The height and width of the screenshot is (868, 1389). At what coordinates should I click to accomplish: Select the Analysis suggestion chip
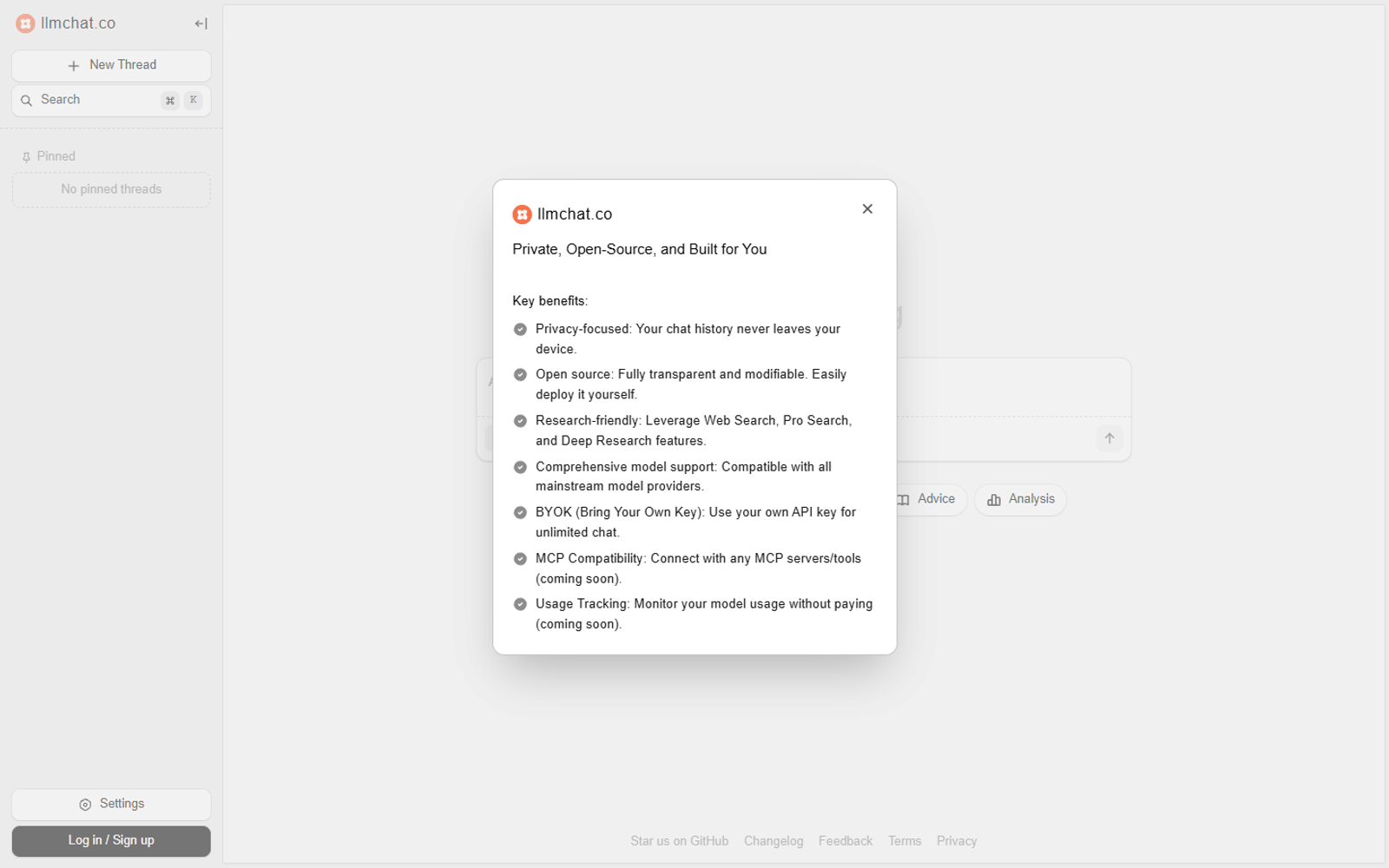(x=1021, y=500)
